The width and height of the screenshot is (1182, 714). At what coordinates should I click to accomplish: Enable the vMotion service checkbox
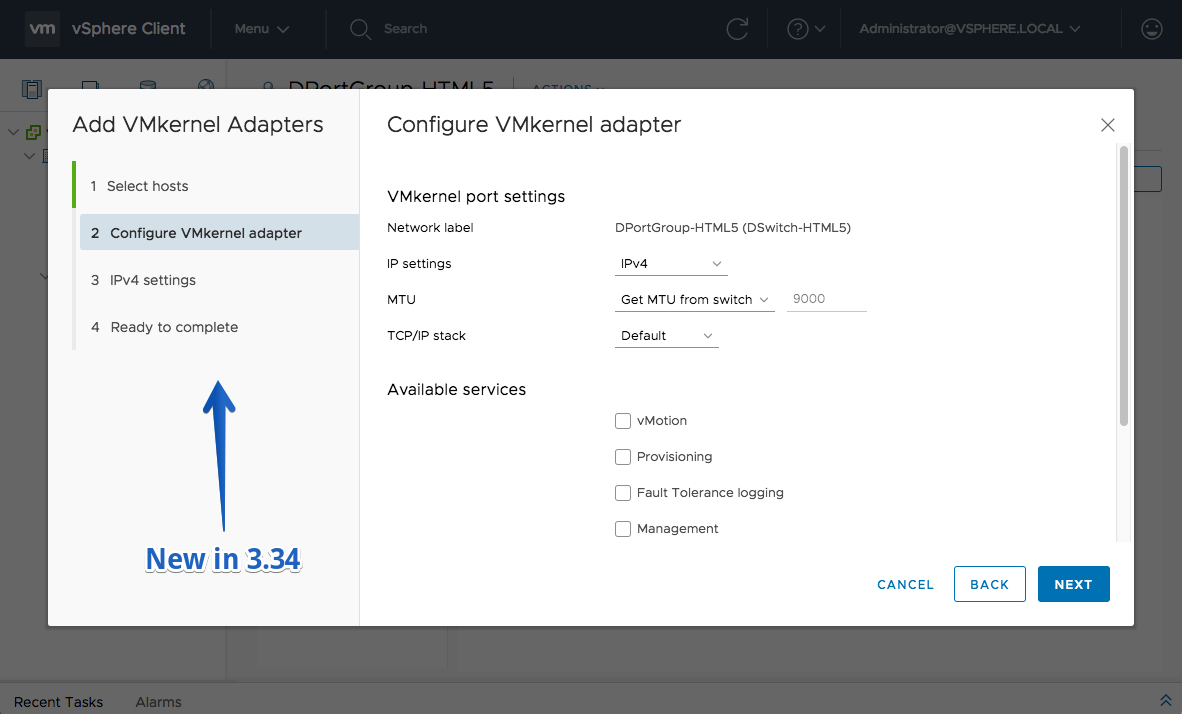tap(623, 421)
